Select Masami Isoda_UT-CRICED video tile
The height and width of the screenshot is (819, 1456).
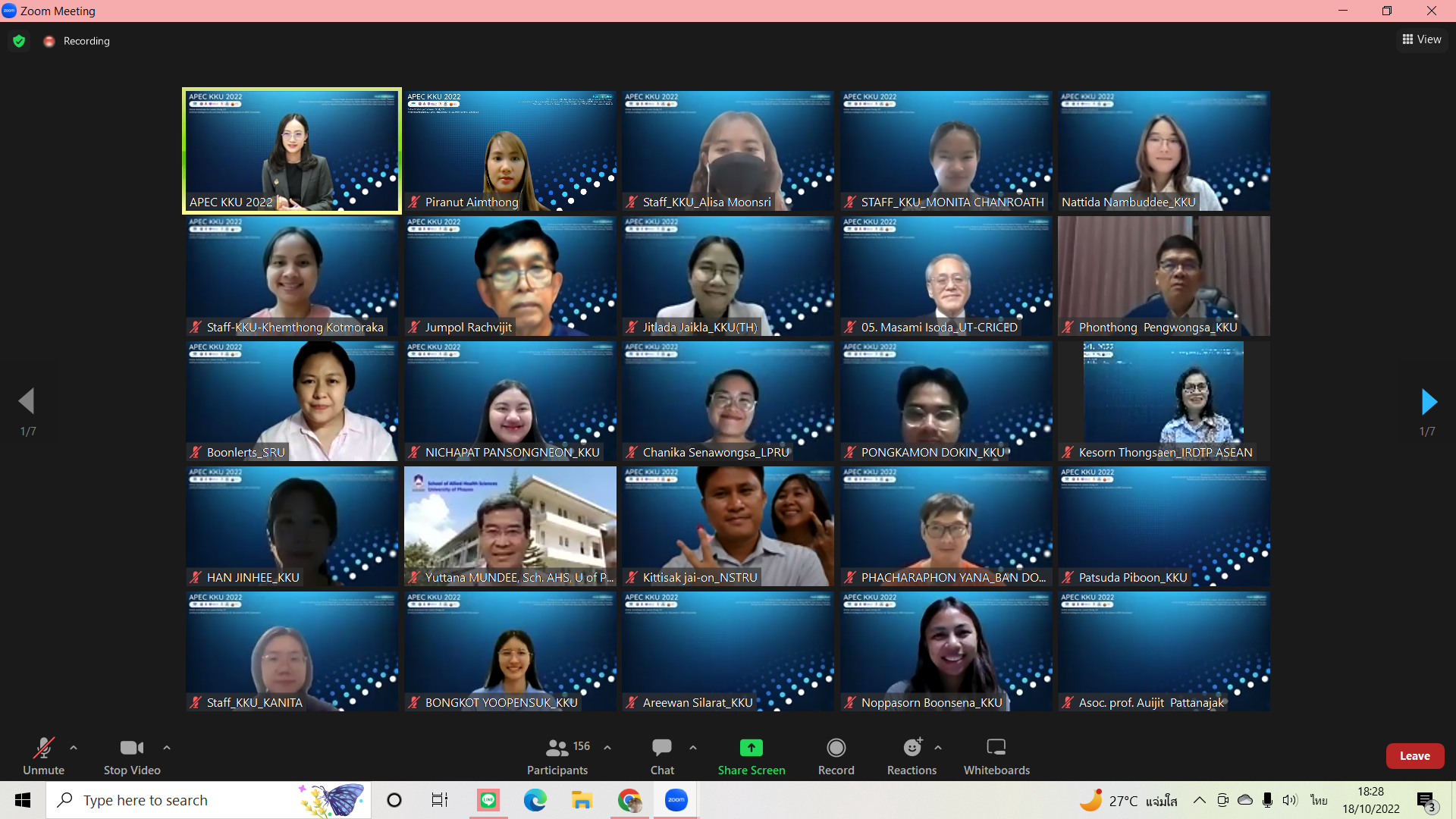point(946,276)
